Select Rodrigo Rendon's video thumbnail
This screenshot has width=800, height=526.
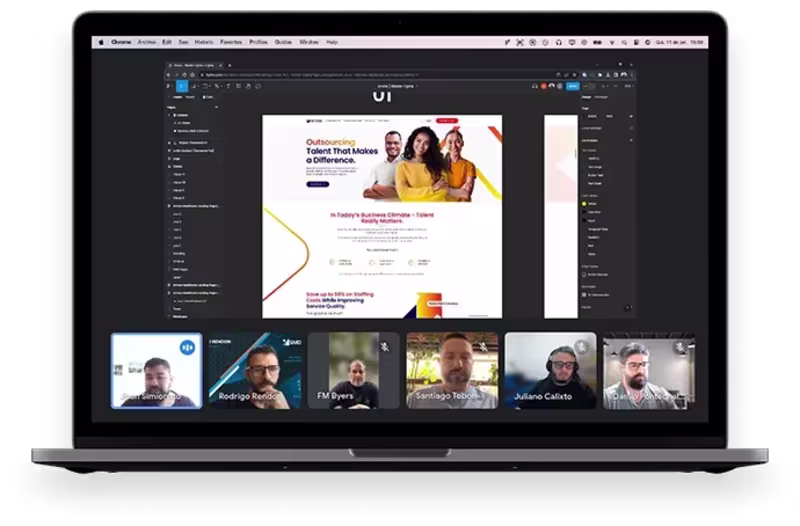click(x=255, y=371)
